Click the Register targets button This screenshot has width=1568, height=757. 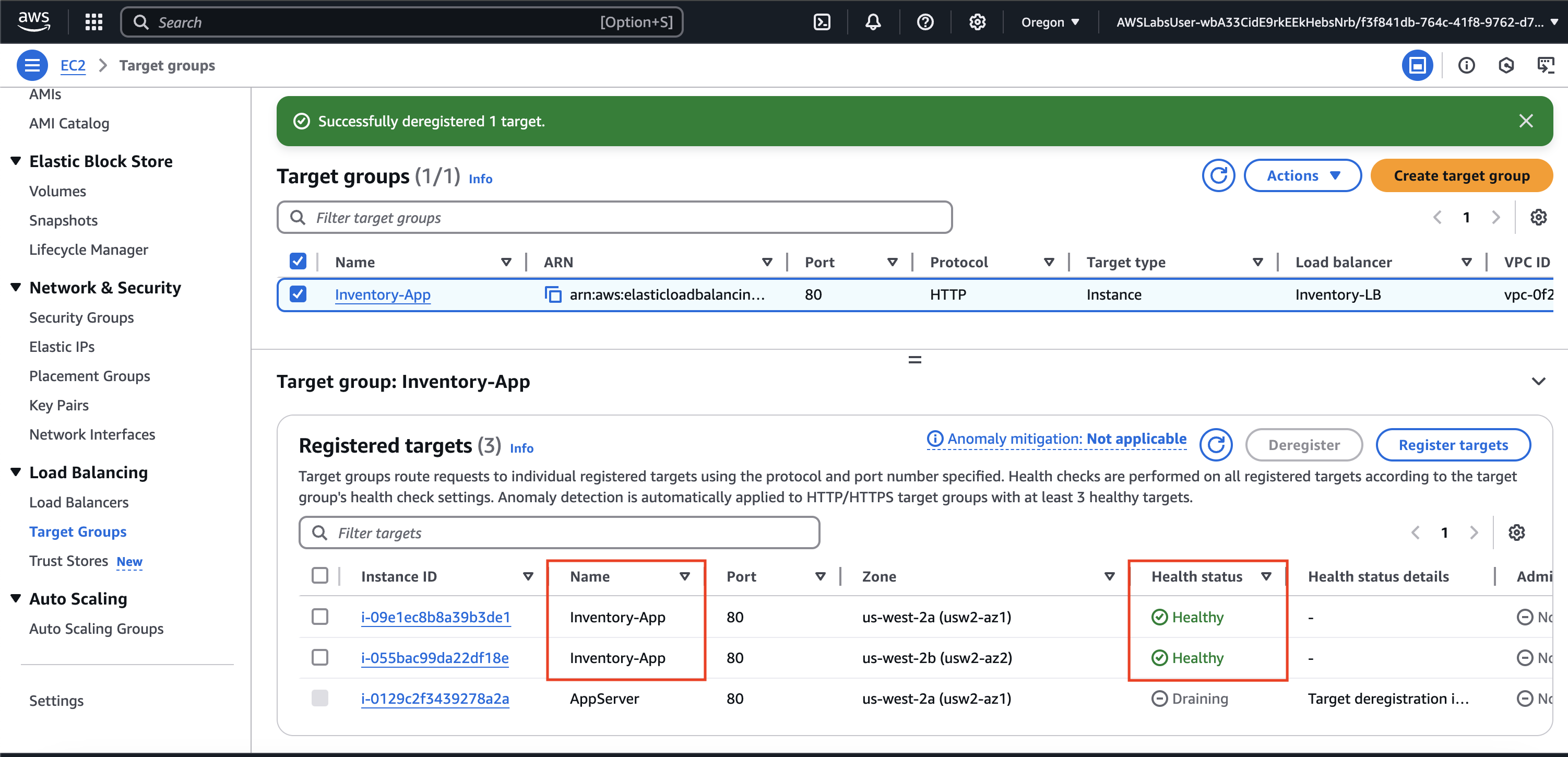pos(1452,445)
